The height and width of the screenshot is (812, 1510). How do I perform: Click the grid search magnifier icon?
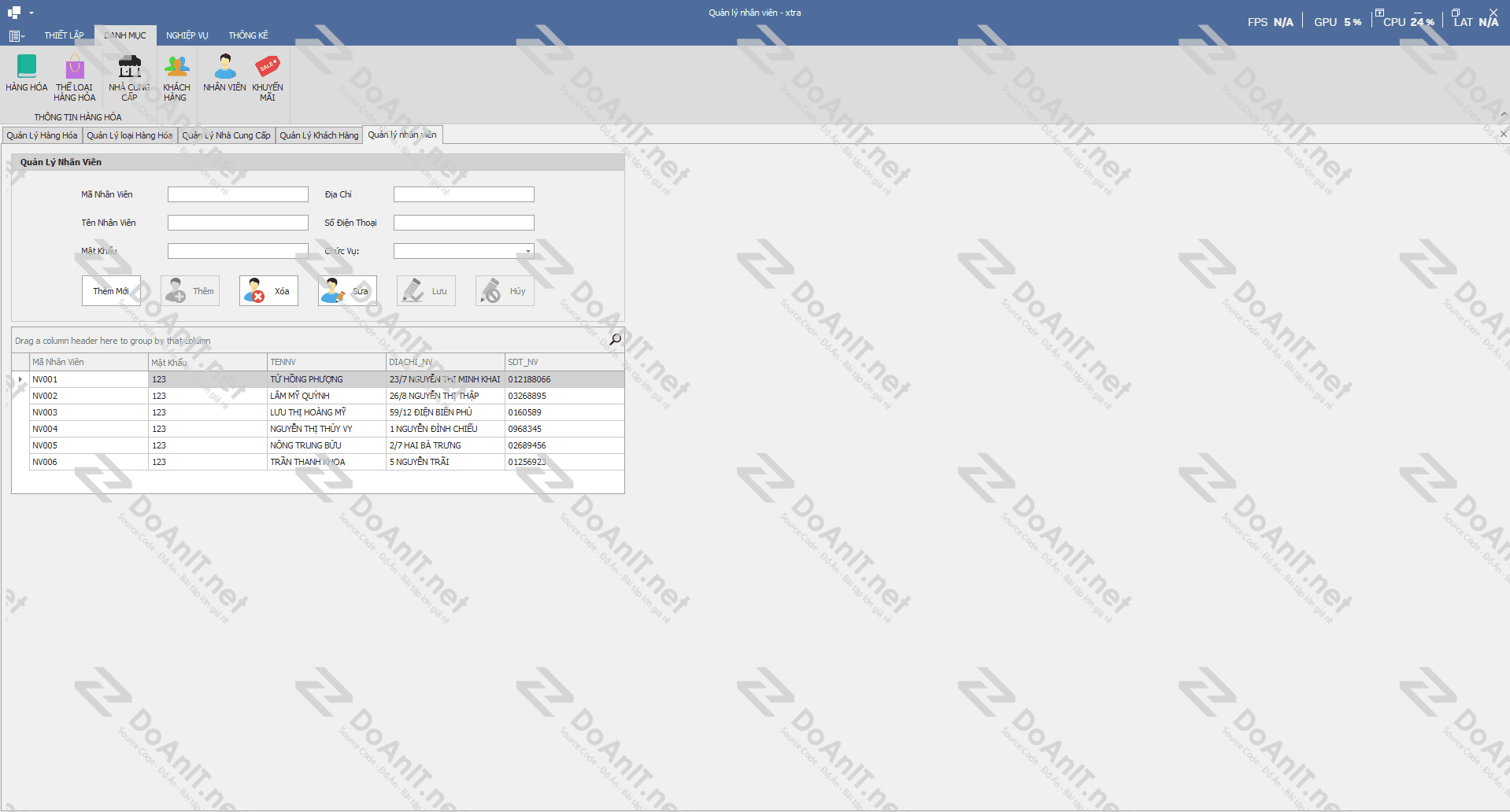click(x=615, y=340)
